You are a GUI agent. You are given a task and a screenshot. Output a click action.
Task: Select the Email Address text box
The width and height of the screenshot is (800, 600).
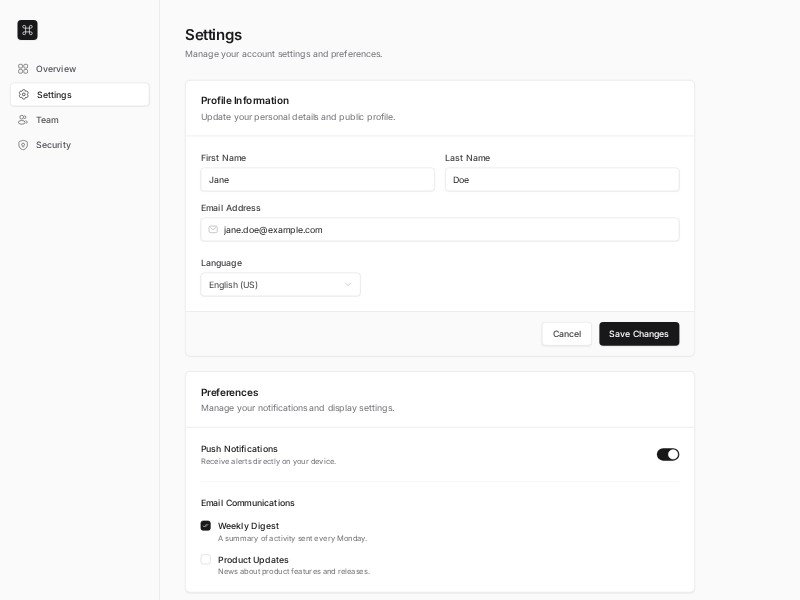click(448, 230)
